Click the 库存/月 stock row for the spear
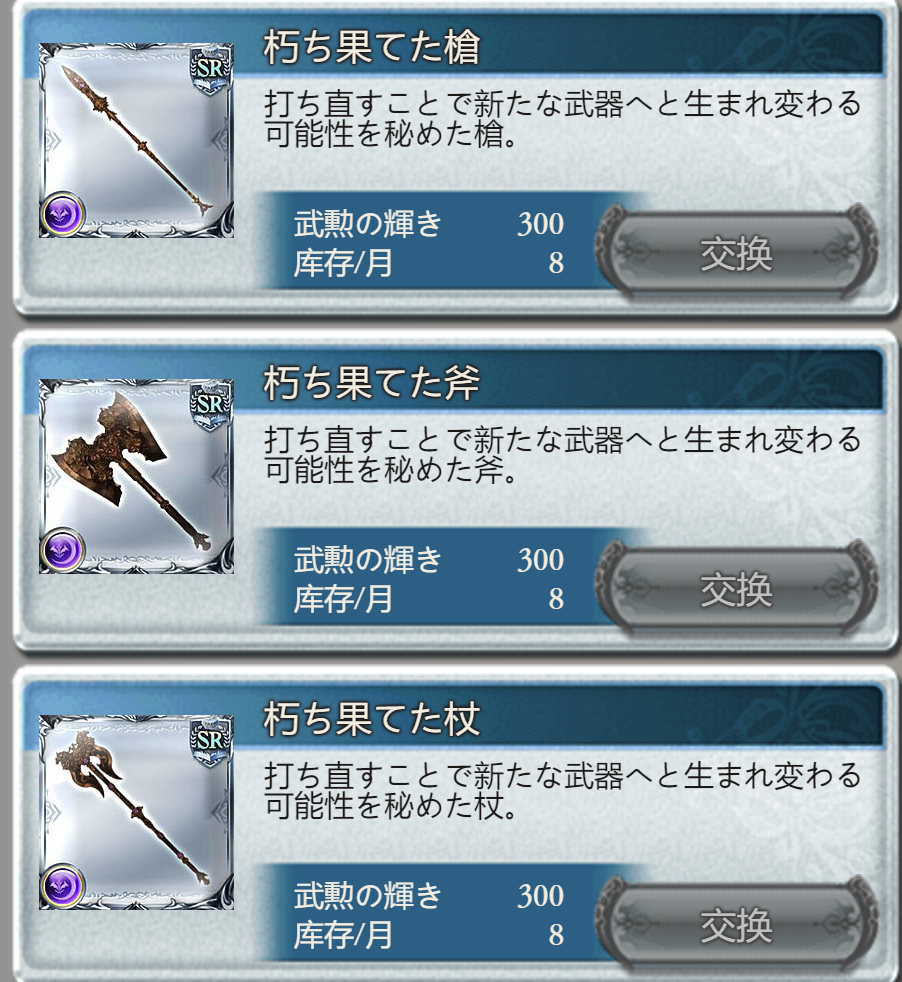902x982 pixels. tap(429, 262)
